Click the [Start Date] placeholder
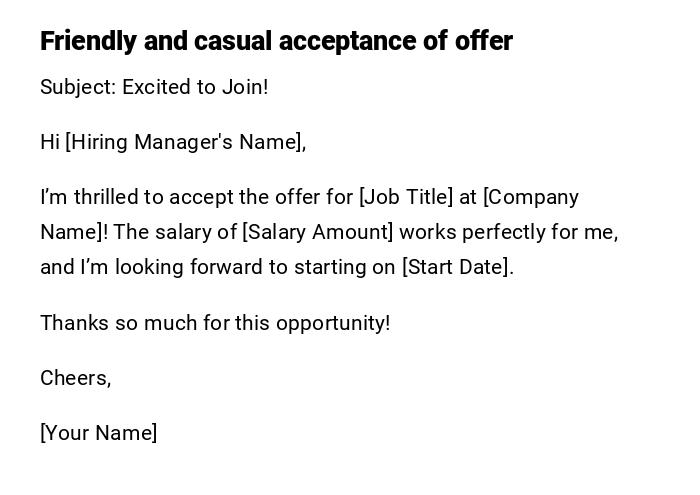Screen dimensions: 700x495 455,267
